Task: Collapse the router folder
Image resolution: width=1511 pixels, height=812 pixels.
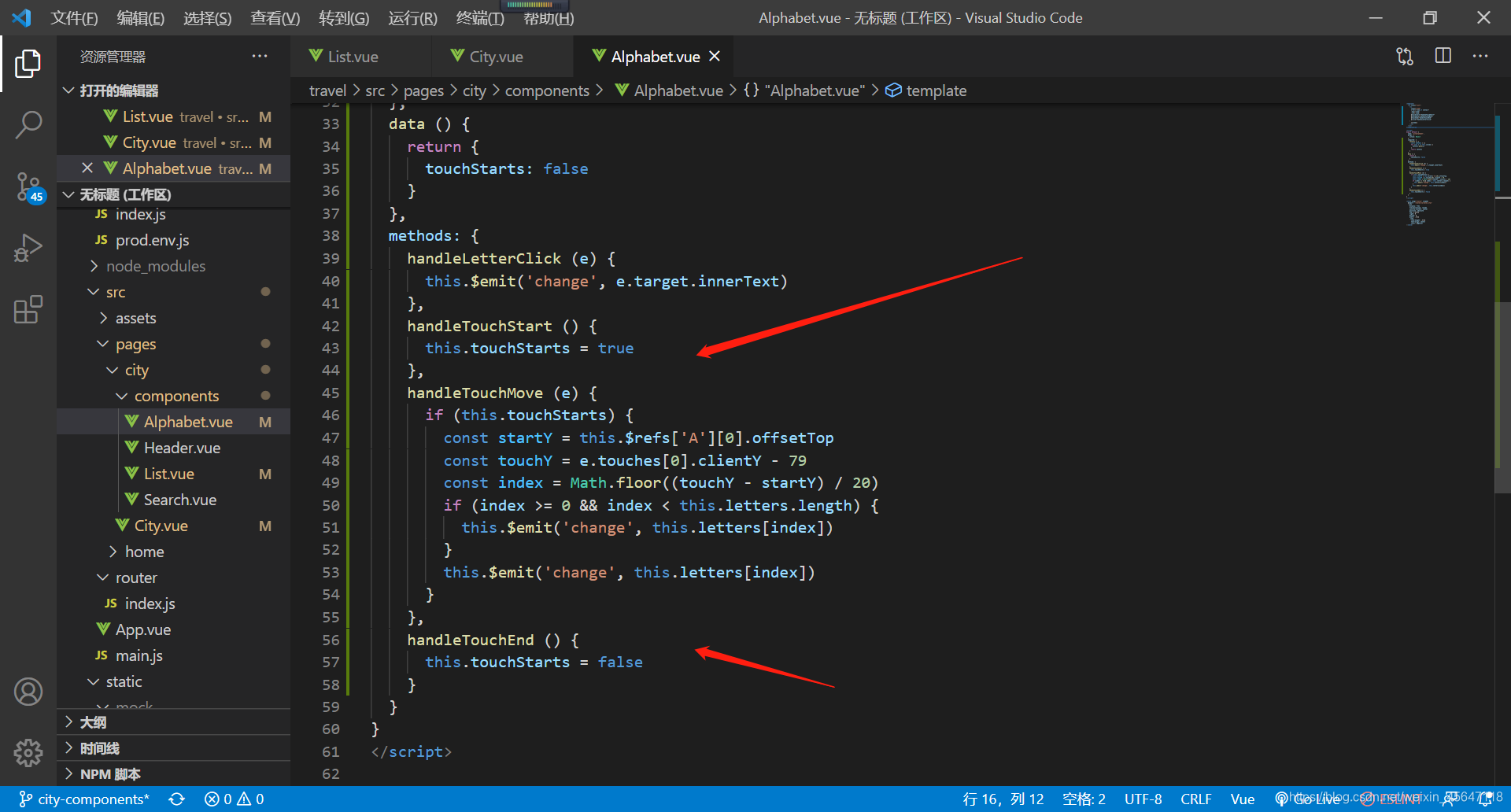Action: pos(174,578)
